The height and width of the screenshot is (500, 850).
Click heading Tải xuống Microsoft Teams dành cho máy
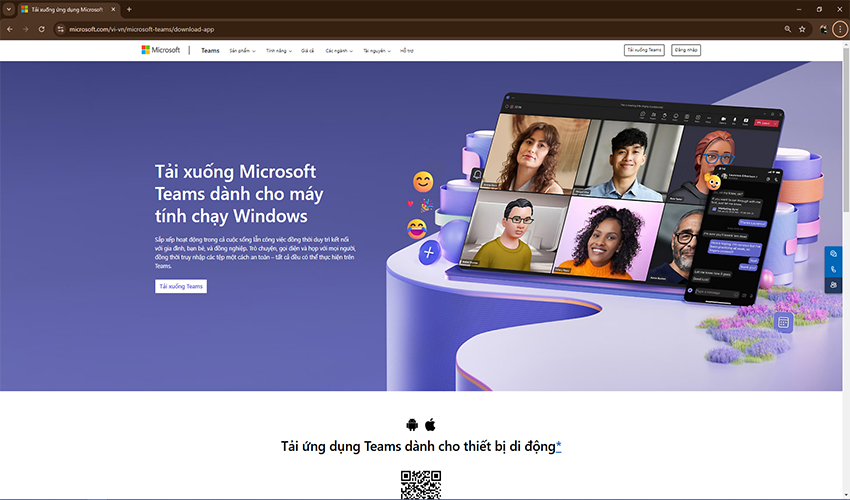[x=239, y=194]
